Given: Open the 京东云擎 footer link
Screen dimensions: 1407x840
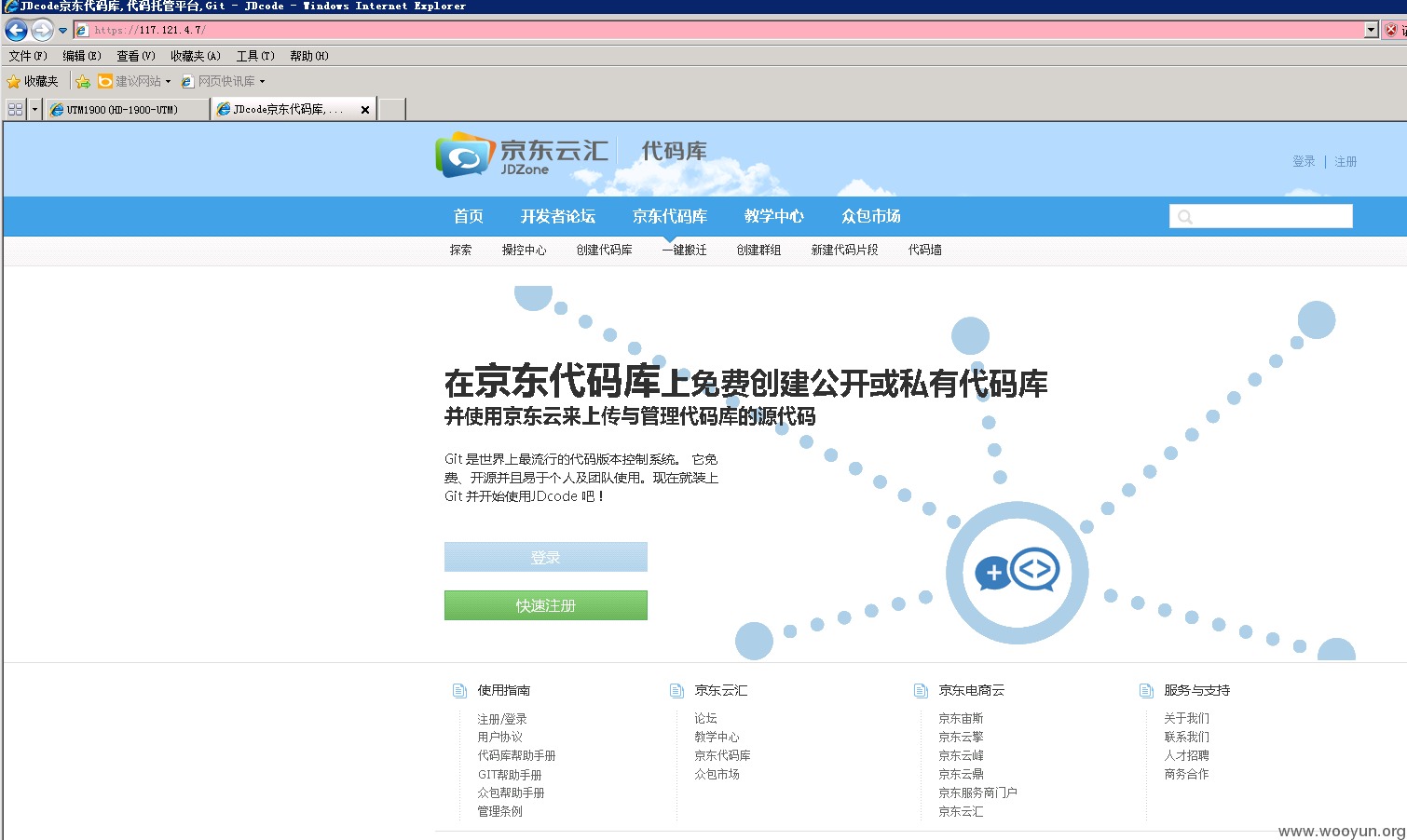Looking at the screenshot, I should [x=961, y=737].
